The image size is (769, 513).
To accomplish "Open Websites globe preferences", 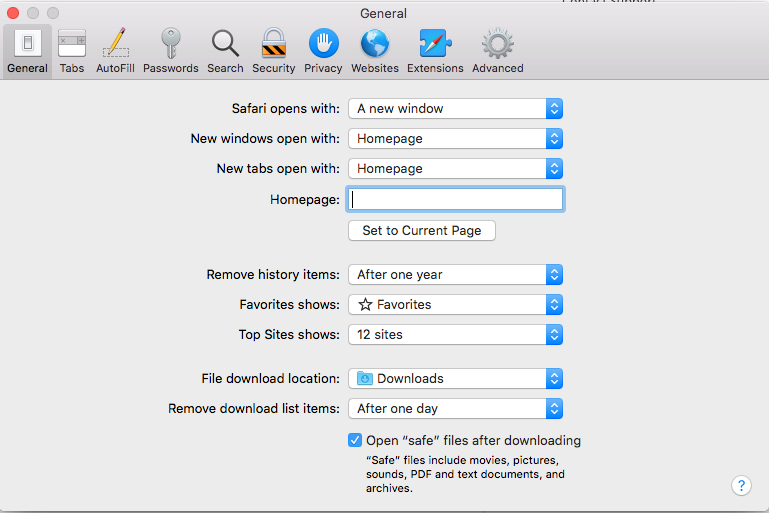I will pyautogui.click(x=375, y=51).
